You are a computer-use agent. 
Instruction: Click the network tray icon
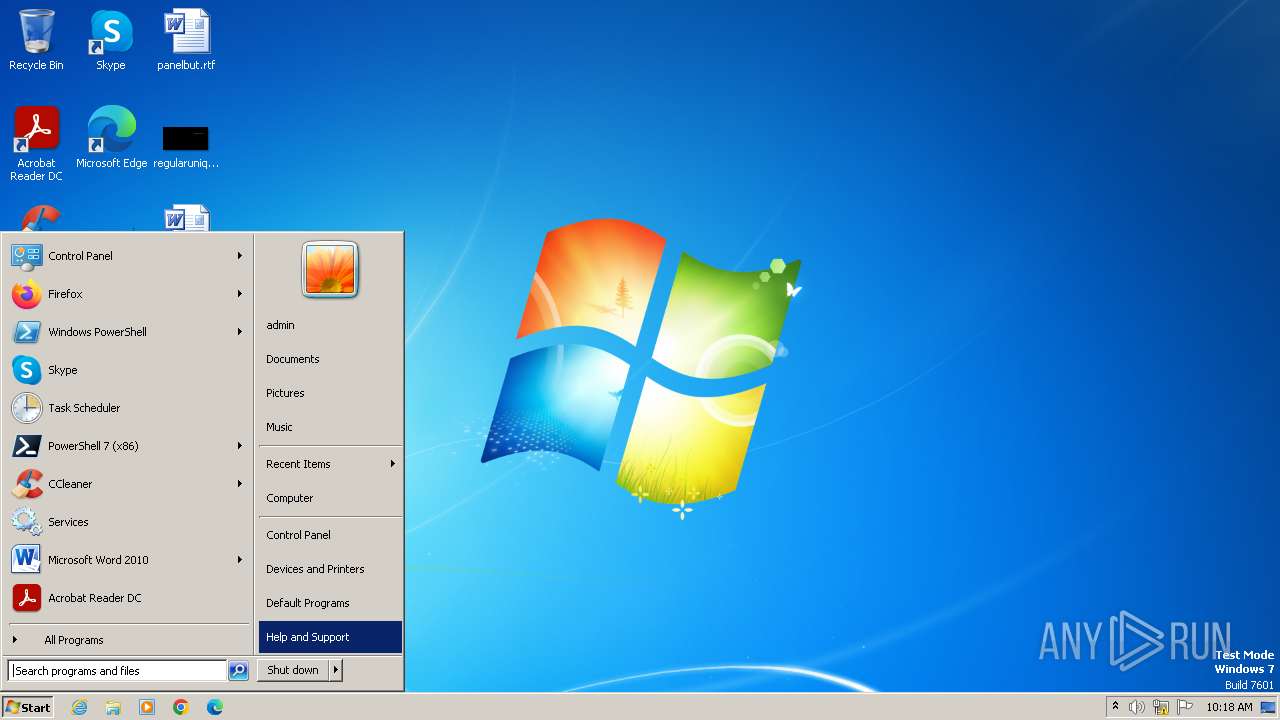pos(1161,707)
